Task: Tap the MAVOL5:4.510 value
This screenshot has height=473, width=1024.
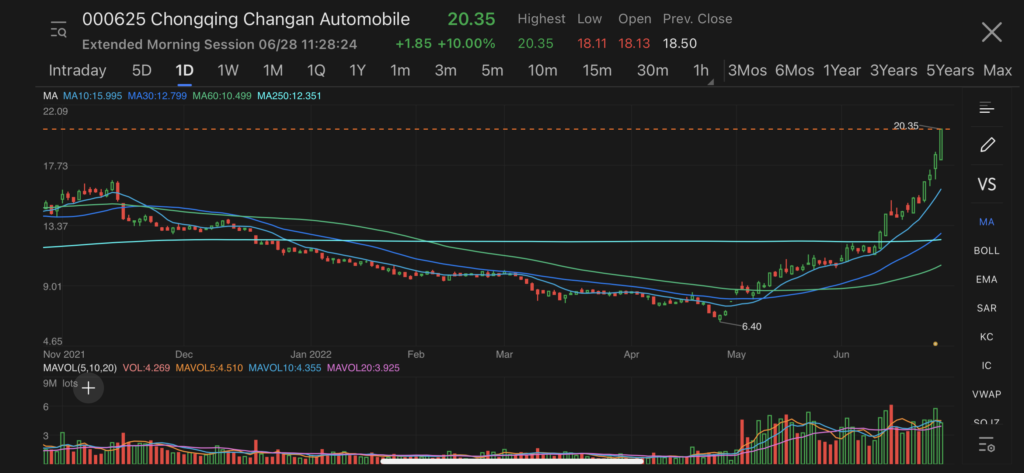Action: [208, 368]
